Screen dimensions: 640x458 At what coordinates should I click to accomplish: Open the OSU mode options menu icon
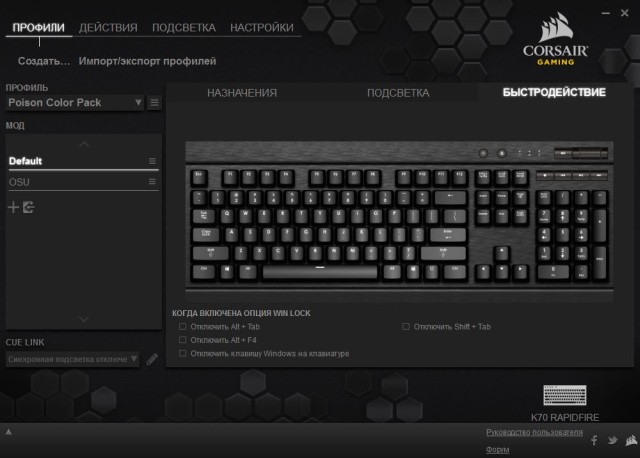click(x=152, y=182)
